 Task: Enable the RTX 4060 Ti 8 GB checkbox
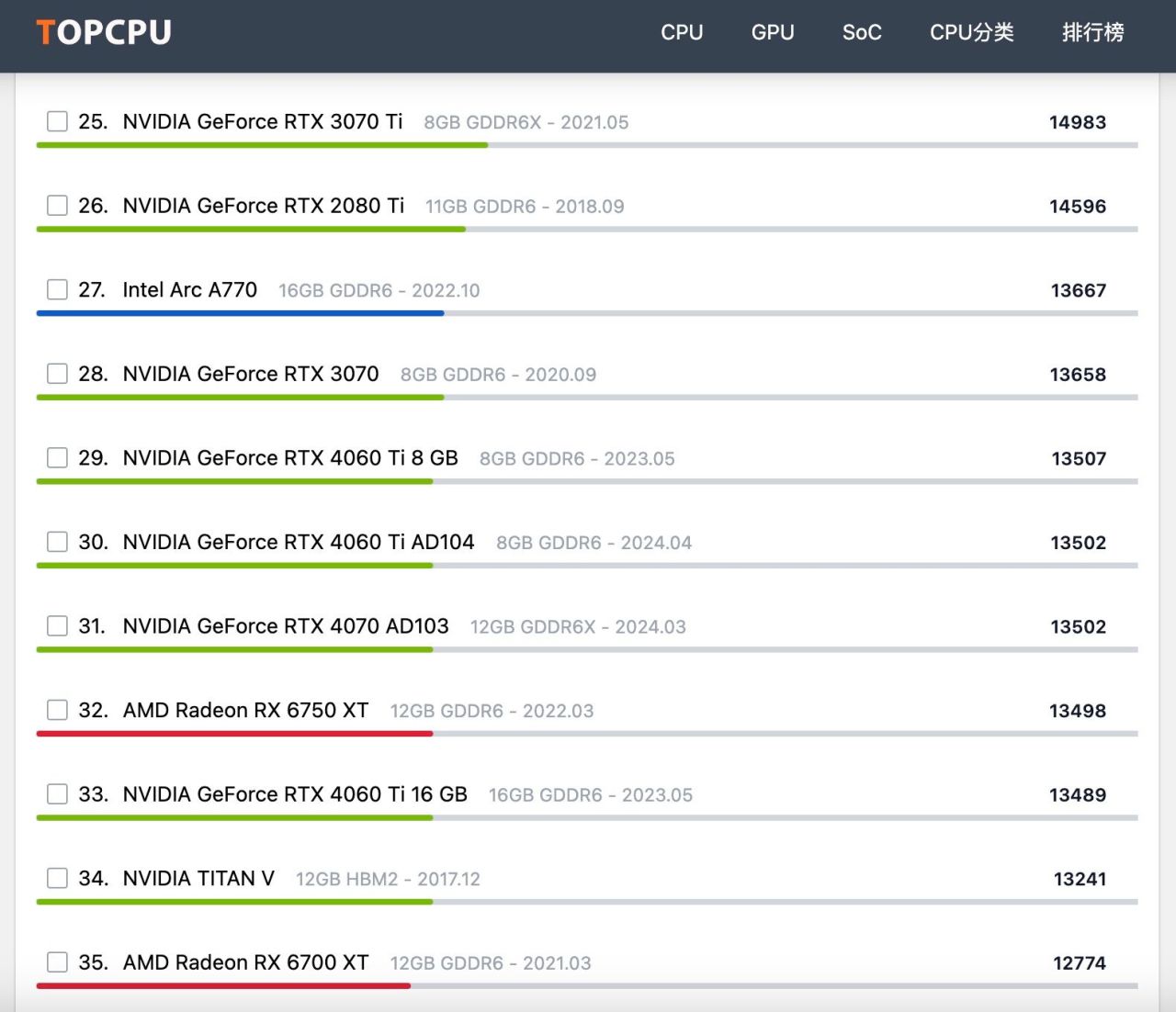pos(57,457)
